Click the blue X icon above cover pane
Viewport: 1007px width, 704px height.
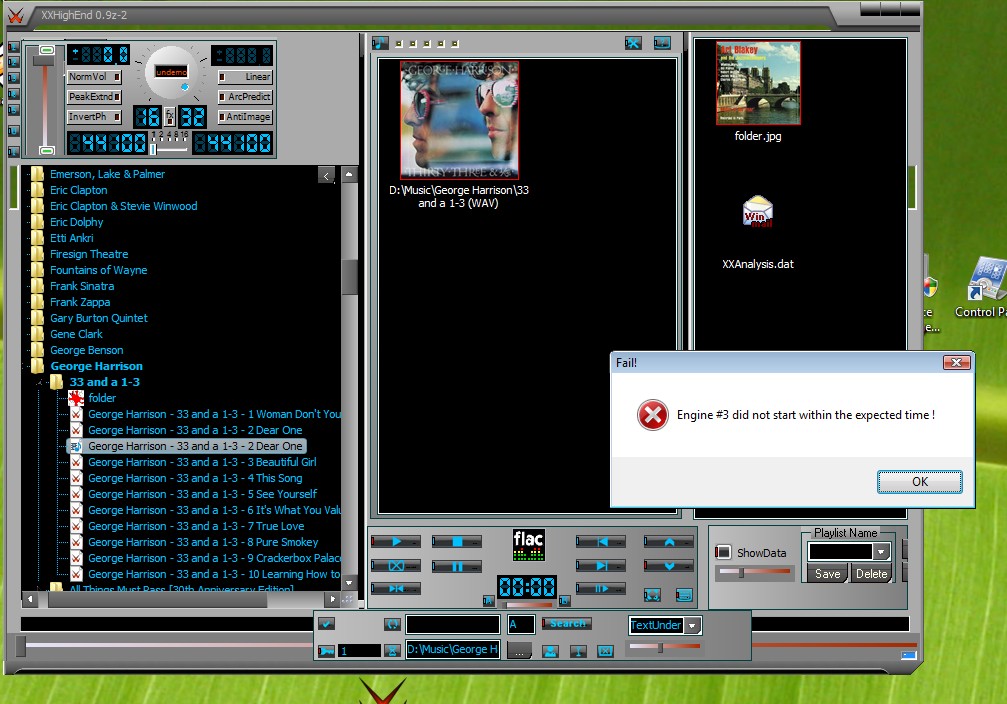click(633, 43)
